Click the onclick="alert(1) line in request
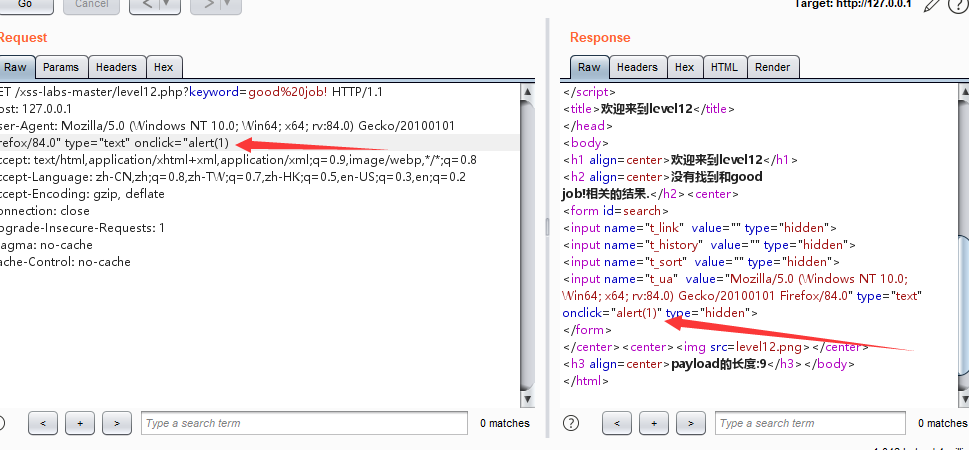This screenshot has height=450, width=969. tap(115, 143)
